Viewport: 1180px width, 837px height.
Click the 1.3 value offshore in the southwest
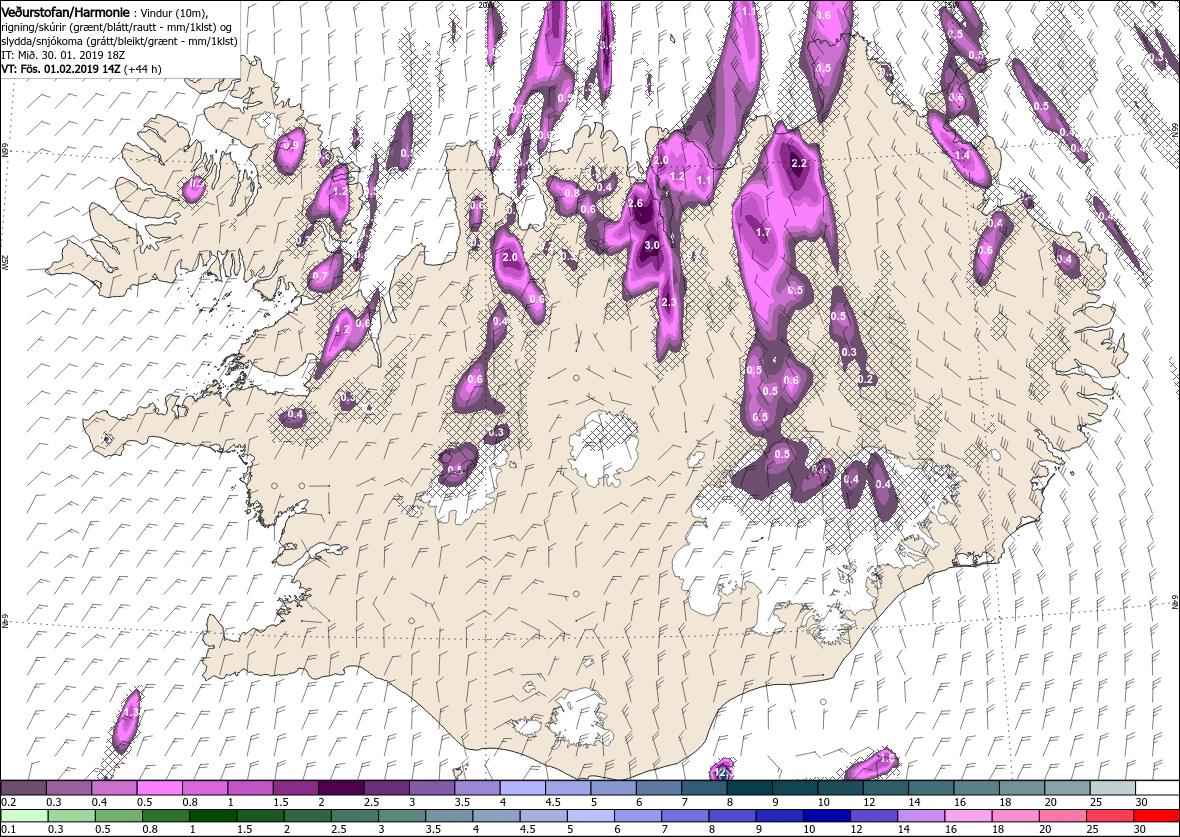(x=131, y=712)
